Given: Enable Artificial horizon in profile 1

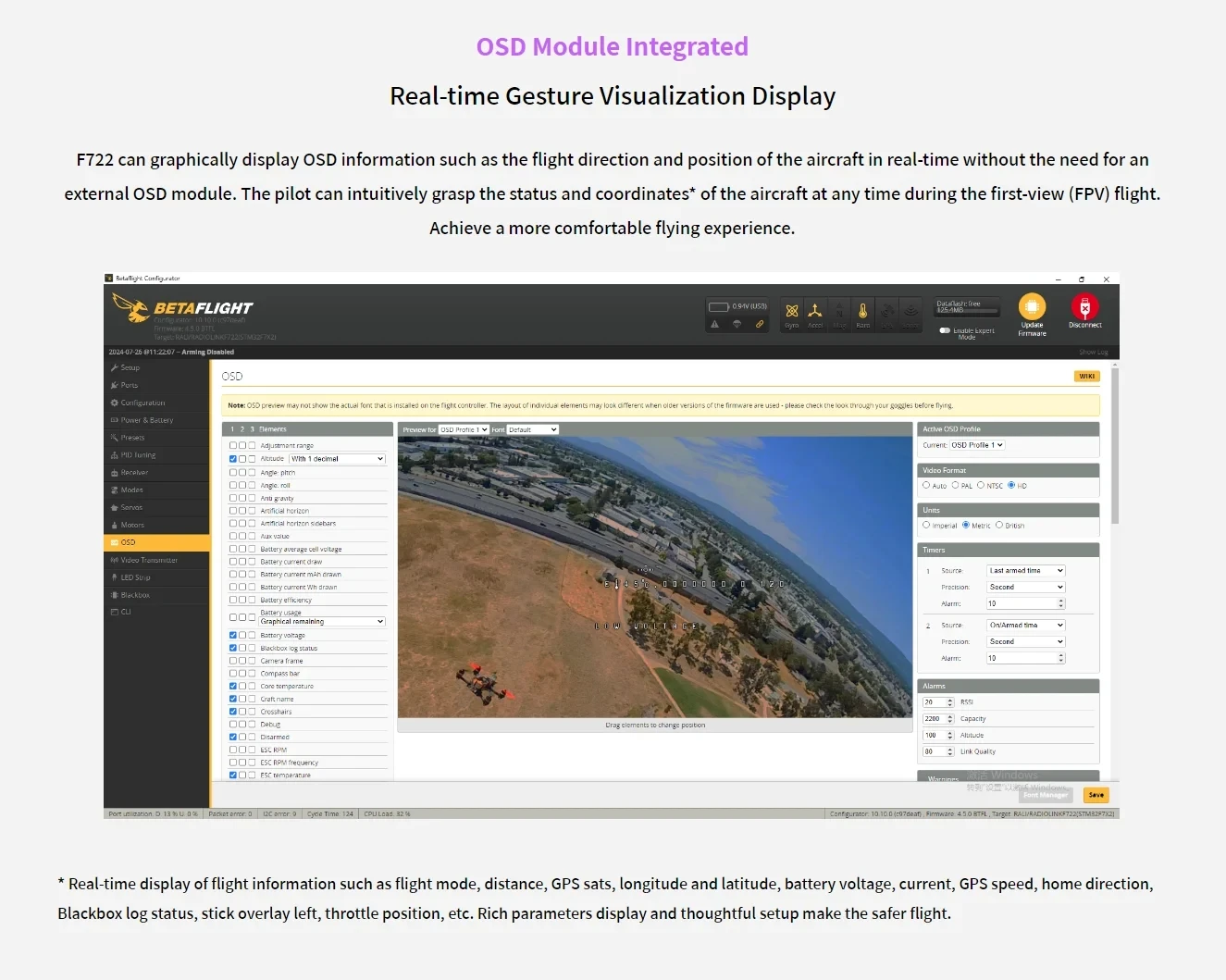Looking at the screenshot, I should (233, 511).
